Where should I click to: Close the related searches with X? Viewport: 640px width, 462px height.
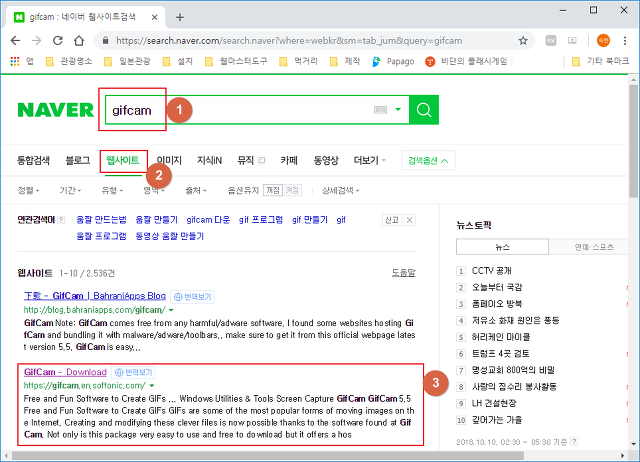click(409, 220)
